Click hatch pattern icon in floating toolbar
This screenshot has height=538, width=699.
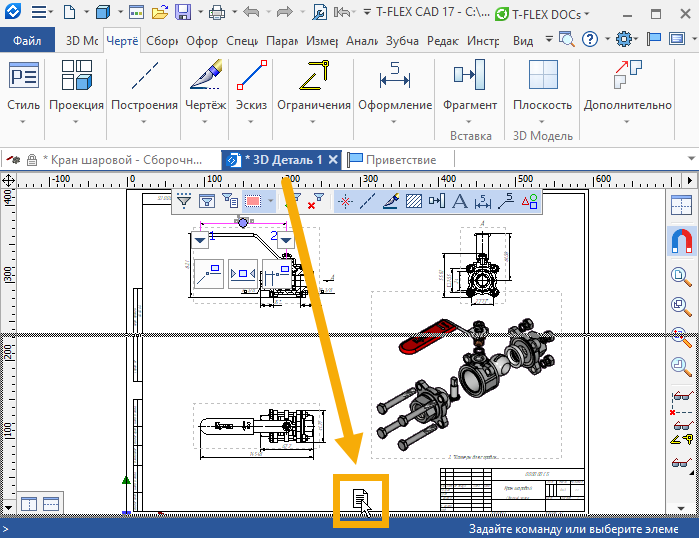click(x=414, y=201)
